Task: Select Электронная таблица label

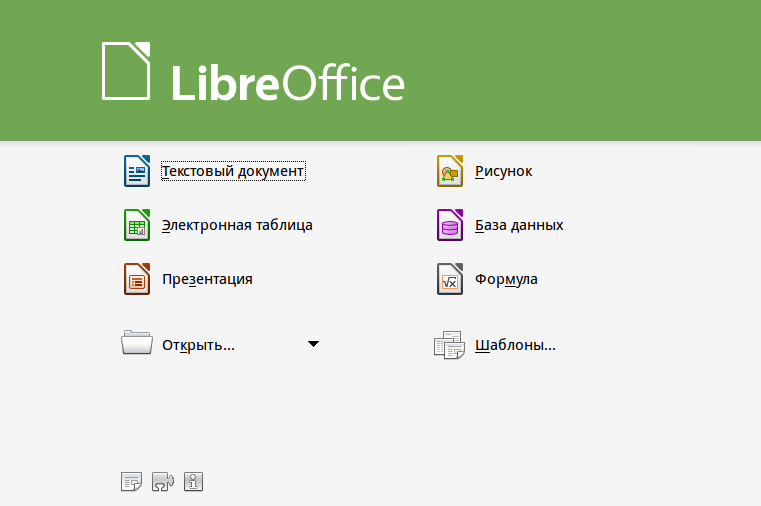Action: tap(237, 225)
